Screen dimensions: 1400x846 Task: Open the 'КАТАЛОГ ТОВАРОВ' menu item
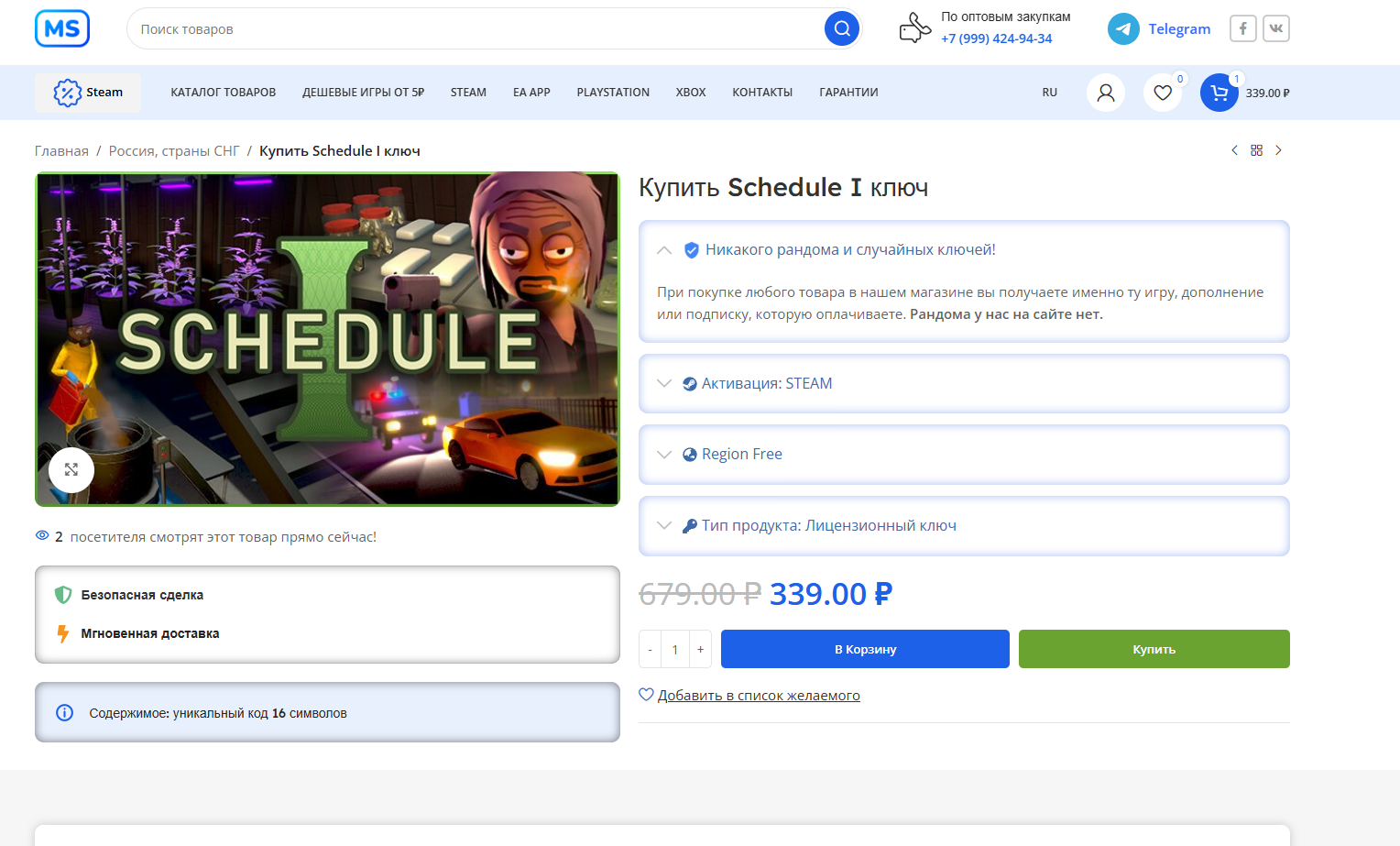[x=223, y=93]
